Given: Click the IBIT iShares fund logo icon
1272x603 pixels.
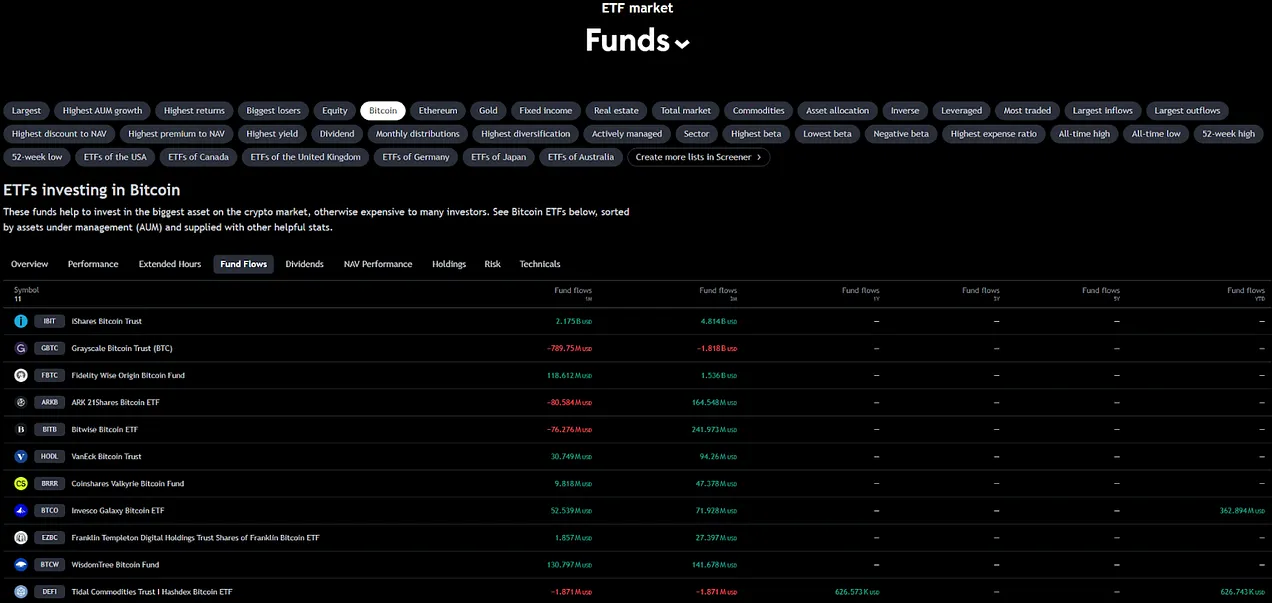Looking at the screenshot, I should tap(21, 321).
